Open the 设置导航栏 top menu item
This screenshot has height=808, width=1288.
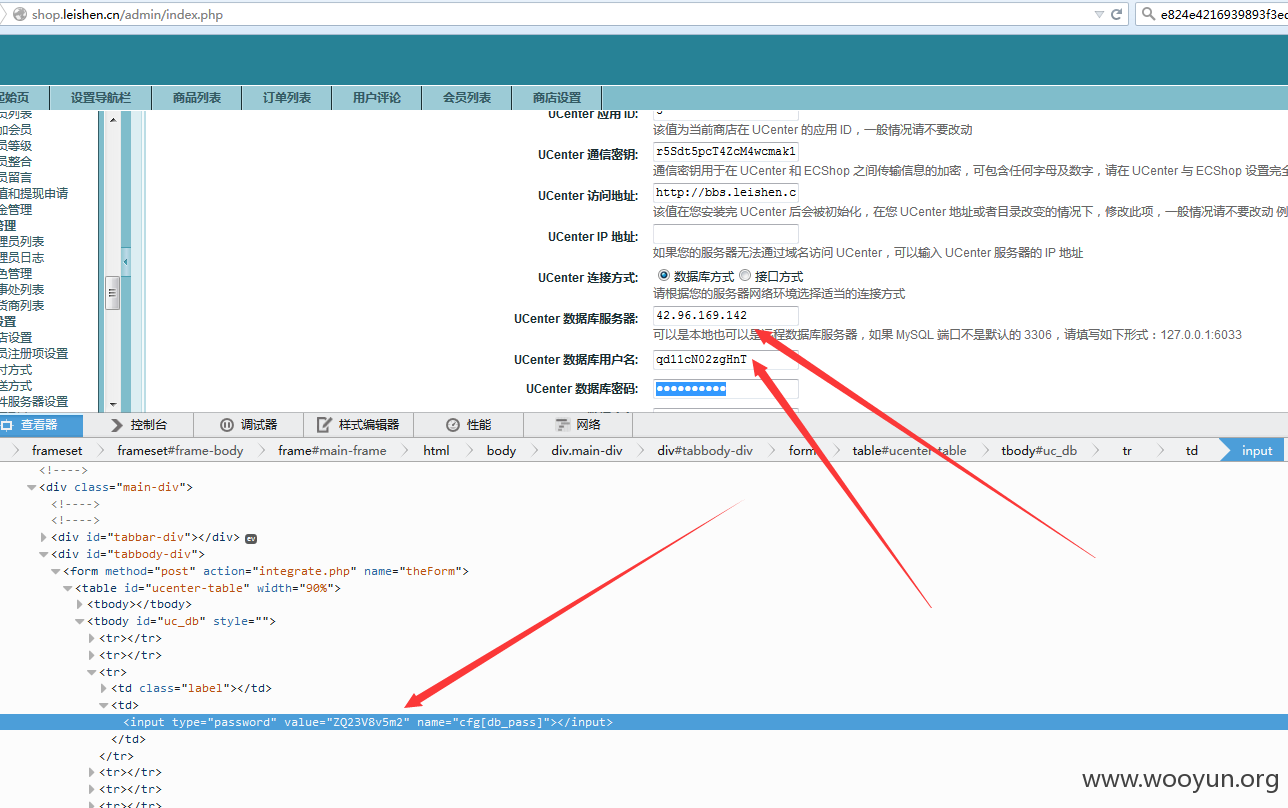[101, 98]
